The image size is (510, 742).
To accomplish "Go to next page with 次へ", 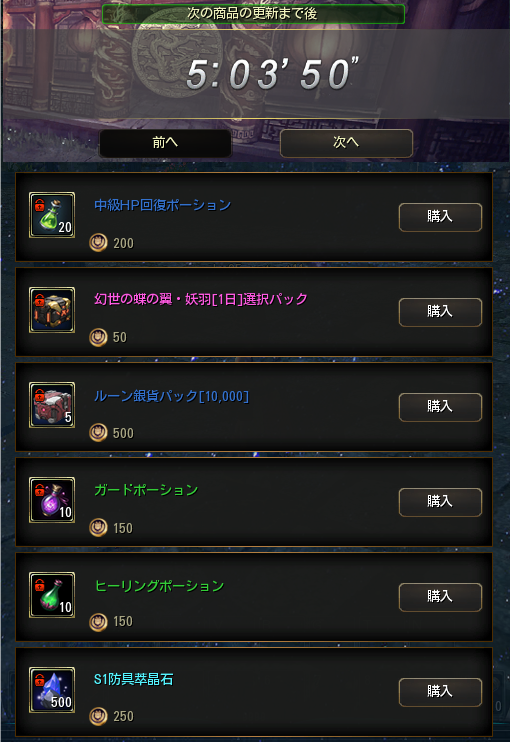I will (x=346, y=142).
